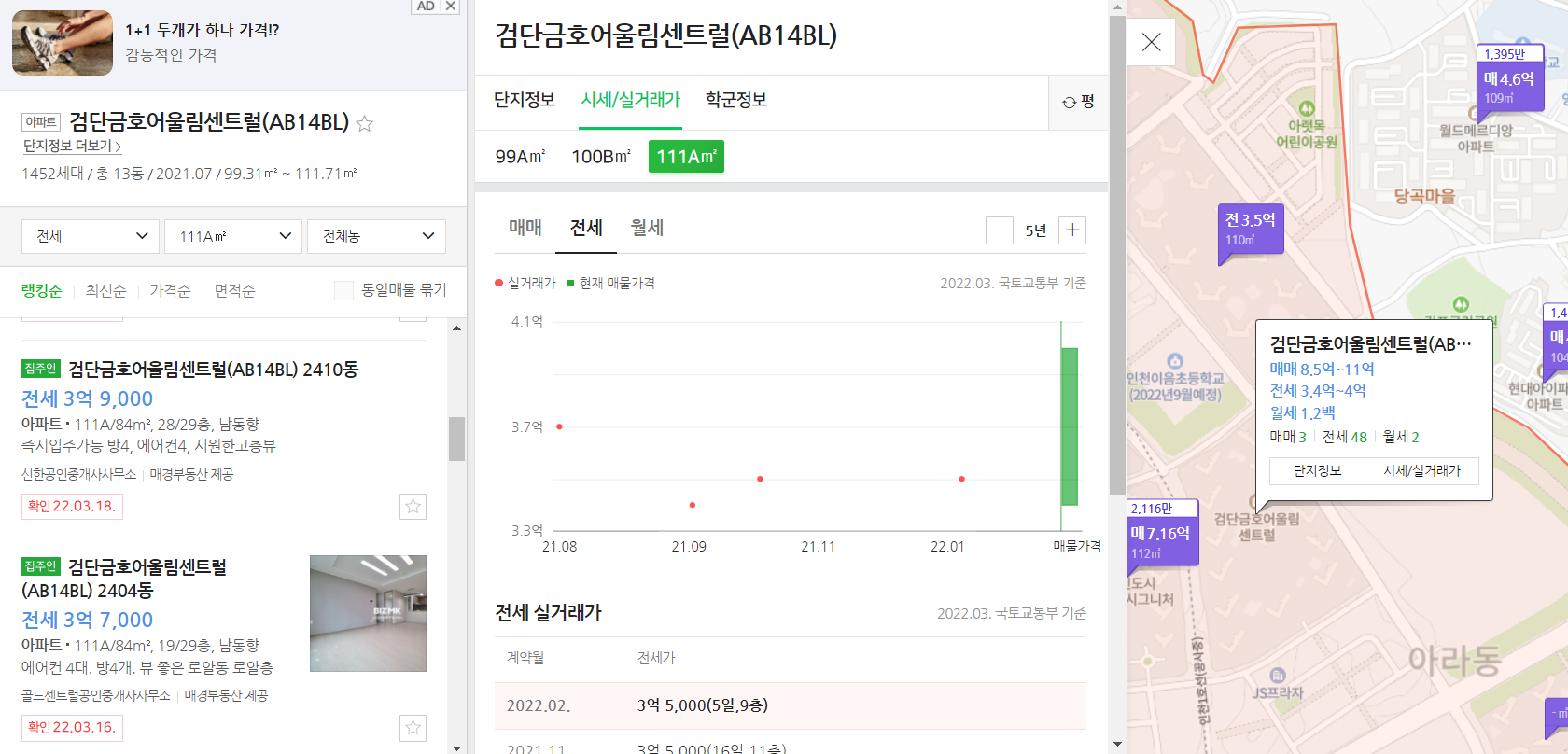Switch to the 시세/실거래가 tab
The width and height of the screenshot is (1568, 754).
tap(630, 100)
